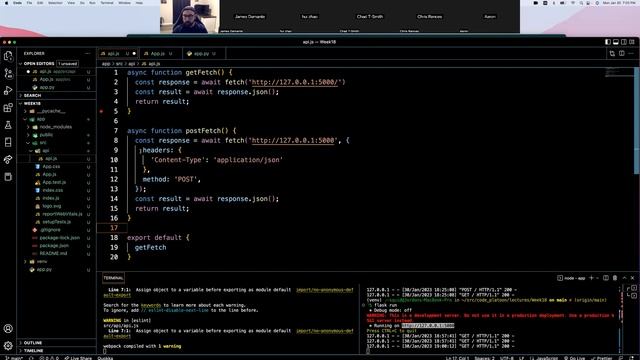Viewport: 640px width, 360px height.
Task: Click the new terminal plus icon
Action: pos(591,278)
